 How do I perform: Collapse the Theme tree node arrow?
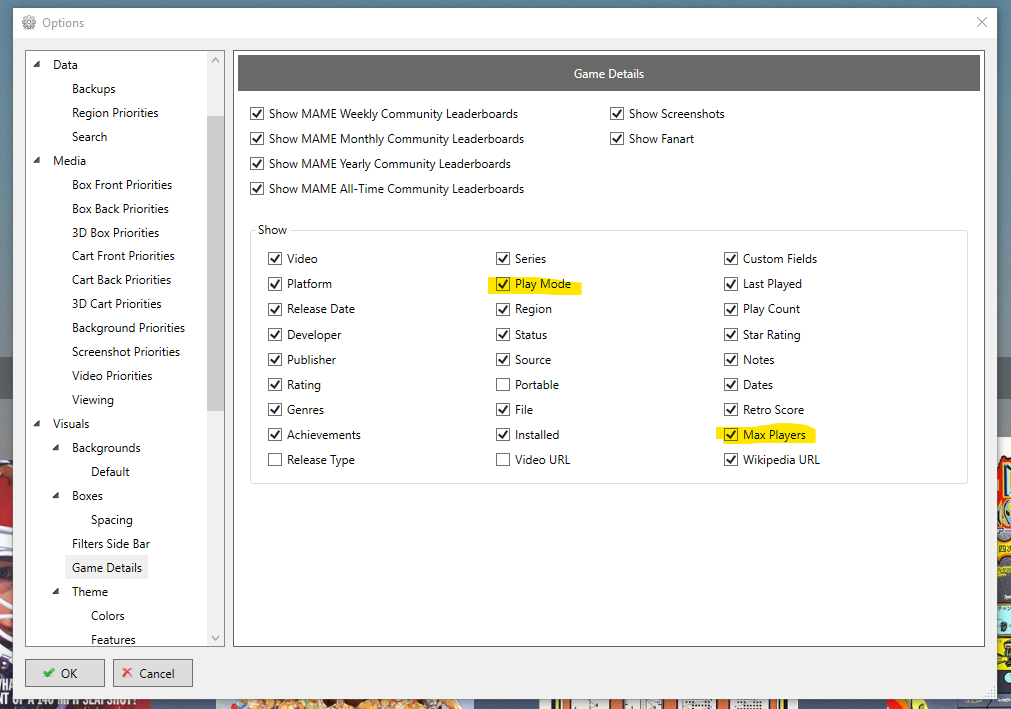[57, 592]
